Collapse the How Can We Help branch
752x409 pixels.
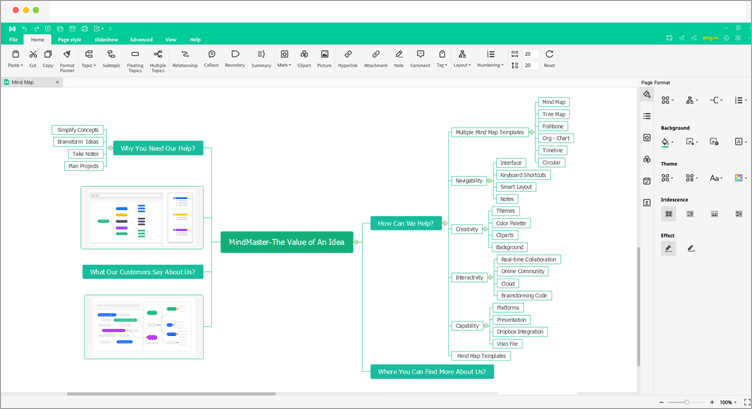[x=445, y=223]
